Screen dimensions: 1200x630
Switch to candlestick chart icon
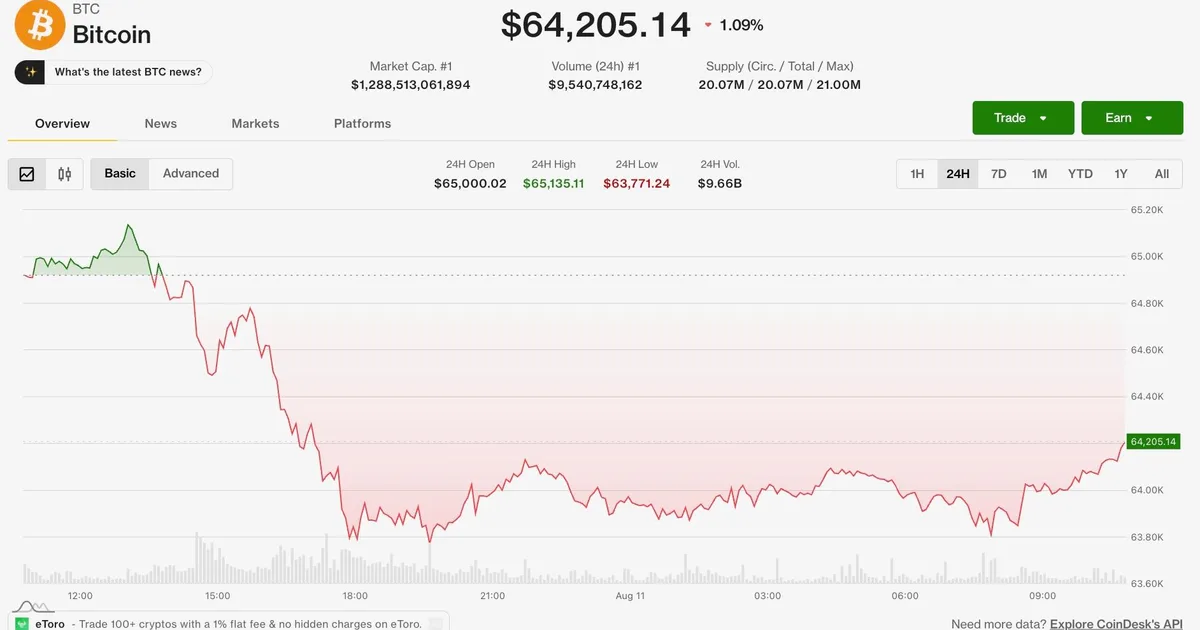65,174
